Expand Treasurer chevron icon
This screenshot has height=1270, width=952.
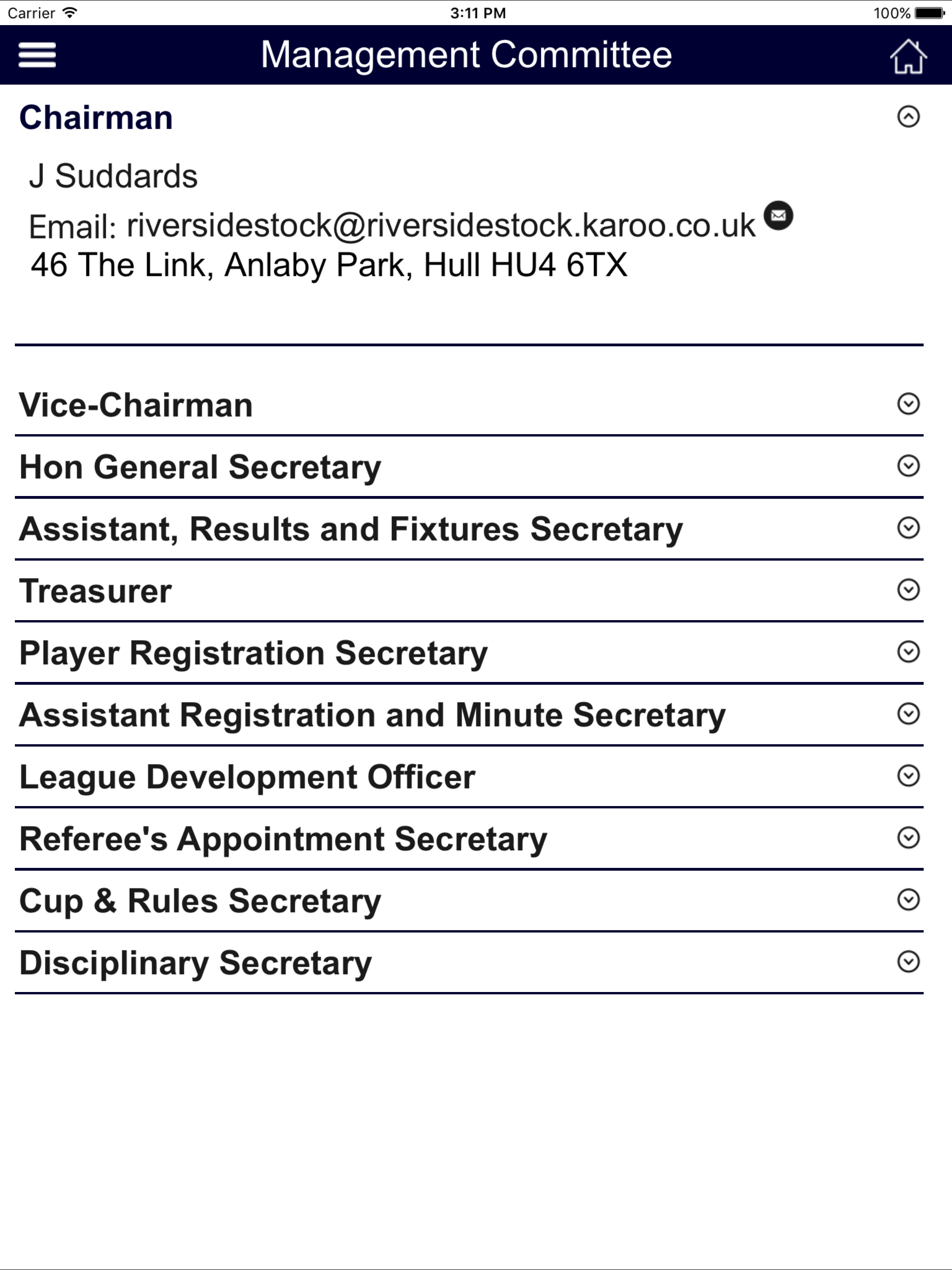pyautogui.click(x=908, y=589)
